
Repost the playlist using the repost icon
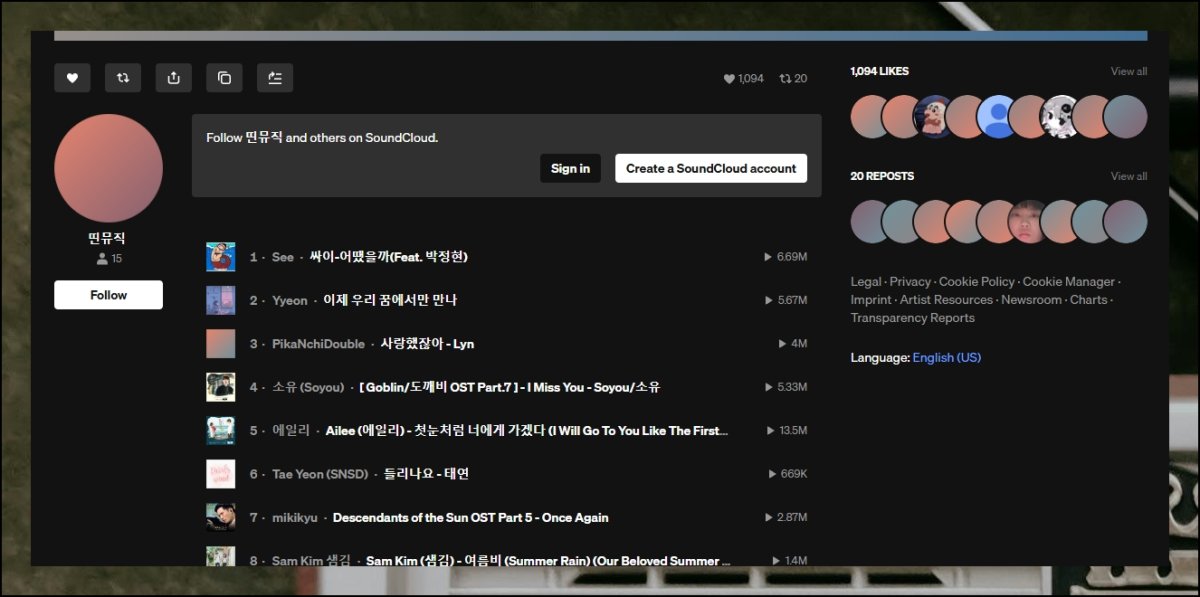point(123,78)
